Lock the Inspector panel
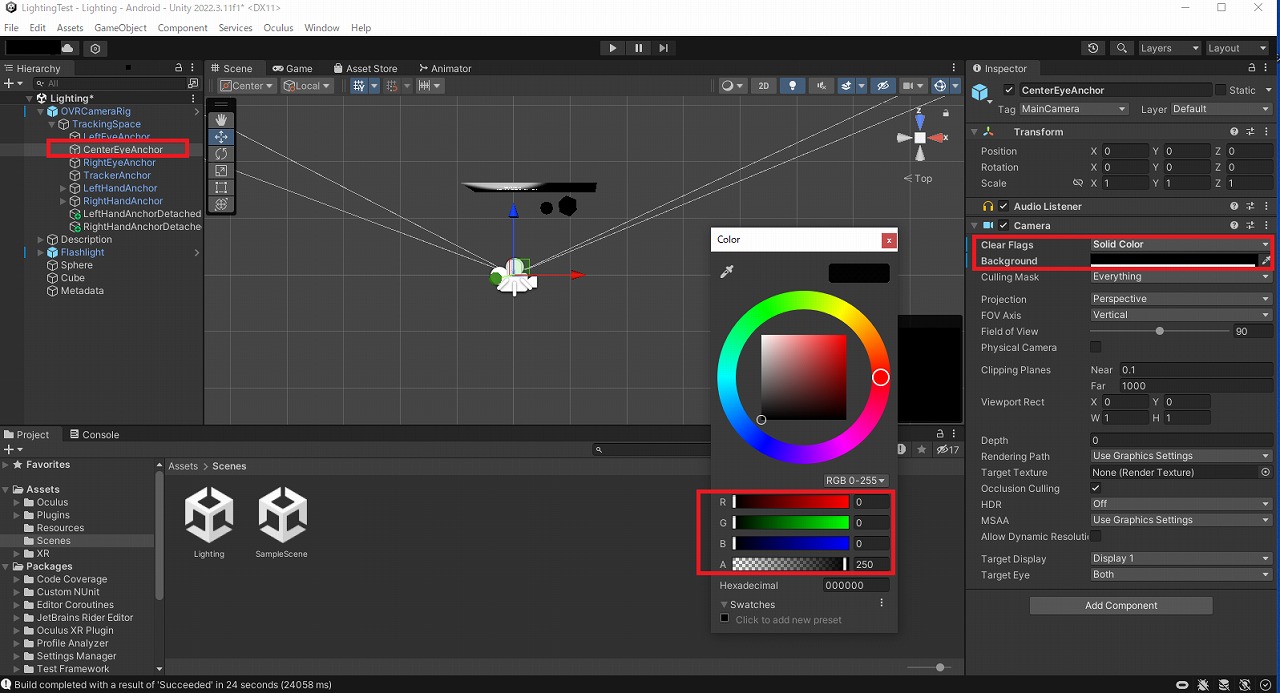Image resolution: width=1280 pixels, height=693 pixels. tap(1254, 69)
